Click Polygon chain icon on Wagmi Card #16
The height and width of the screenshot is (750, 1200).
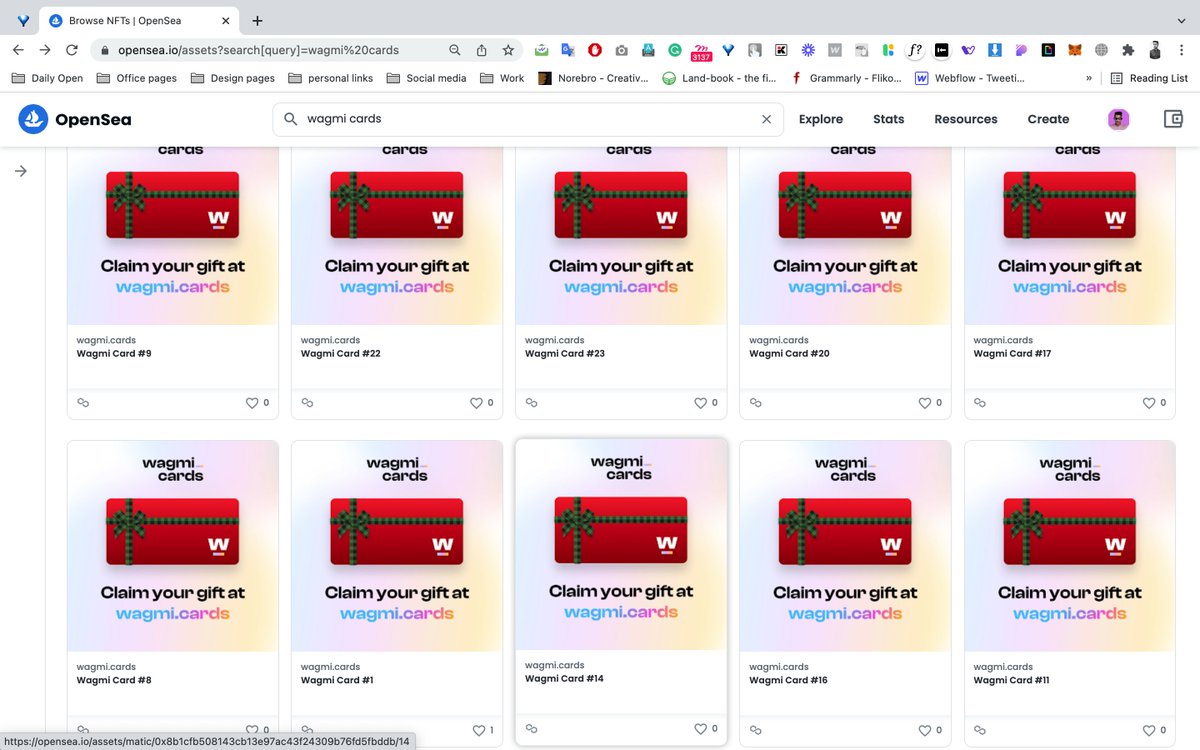pos(755,730)
